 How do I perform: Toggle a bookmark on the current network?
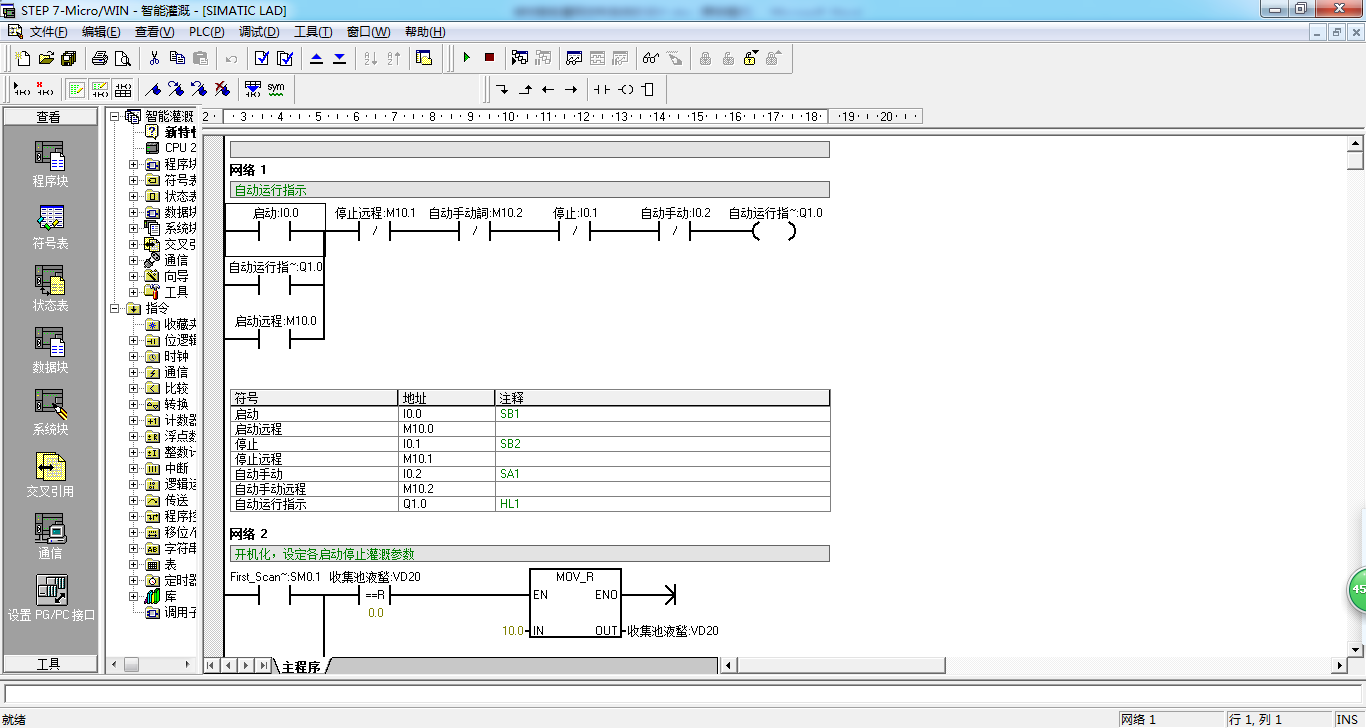(x=153, y=89)
